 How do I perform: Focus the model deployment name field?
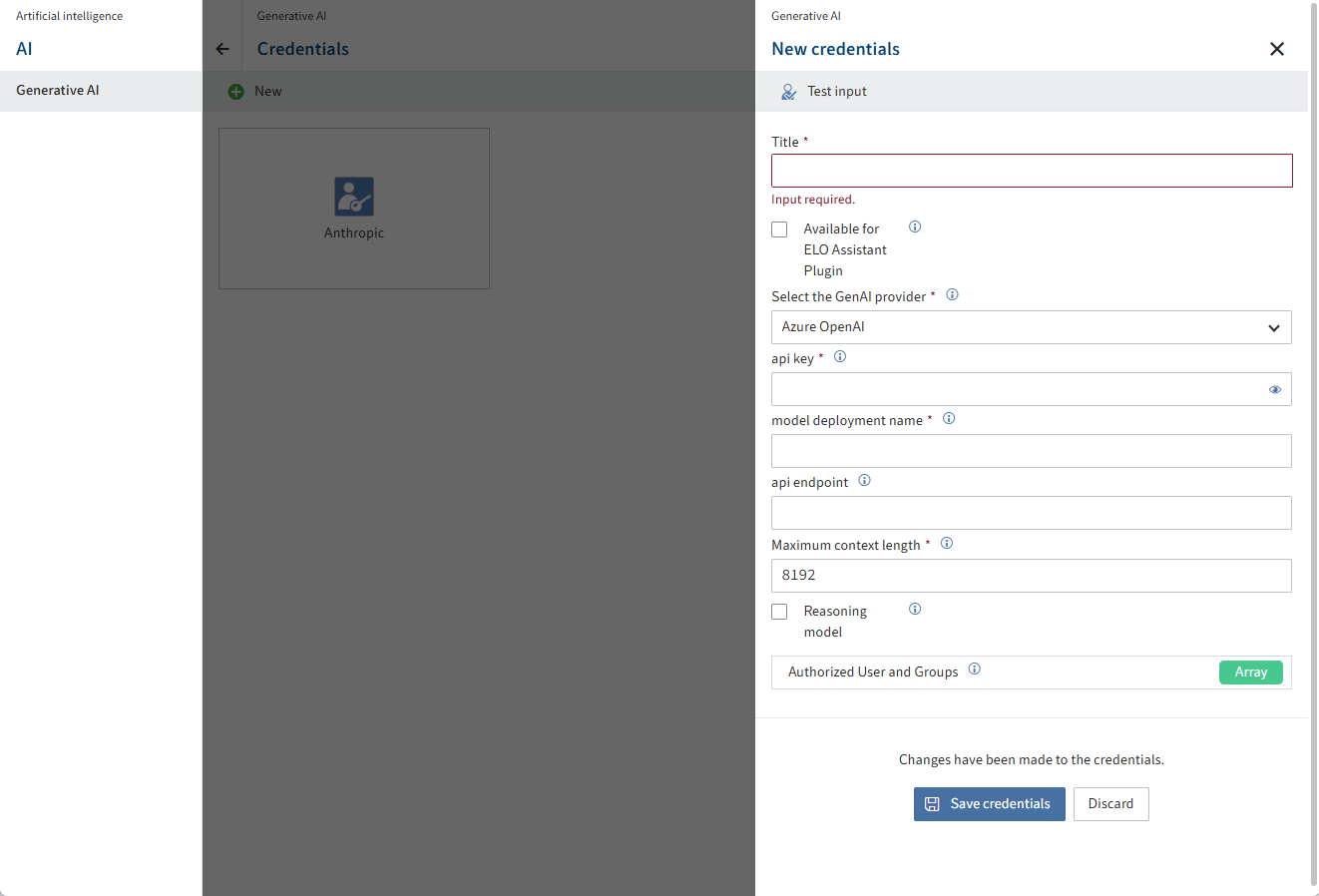pos(1032,451)
